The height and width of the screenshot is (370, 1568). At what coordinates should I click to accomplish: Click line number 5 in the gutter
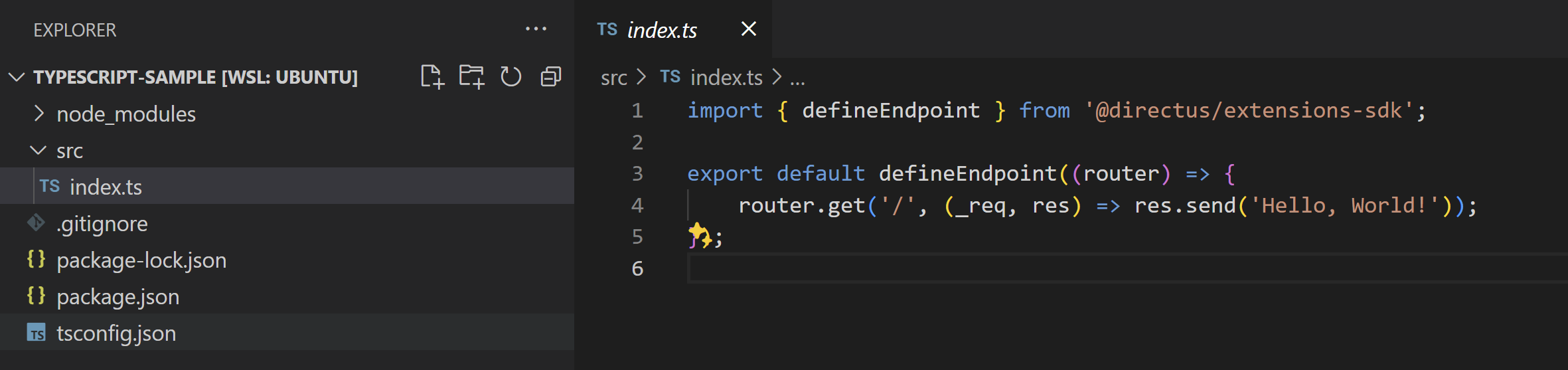click(637, 236)
